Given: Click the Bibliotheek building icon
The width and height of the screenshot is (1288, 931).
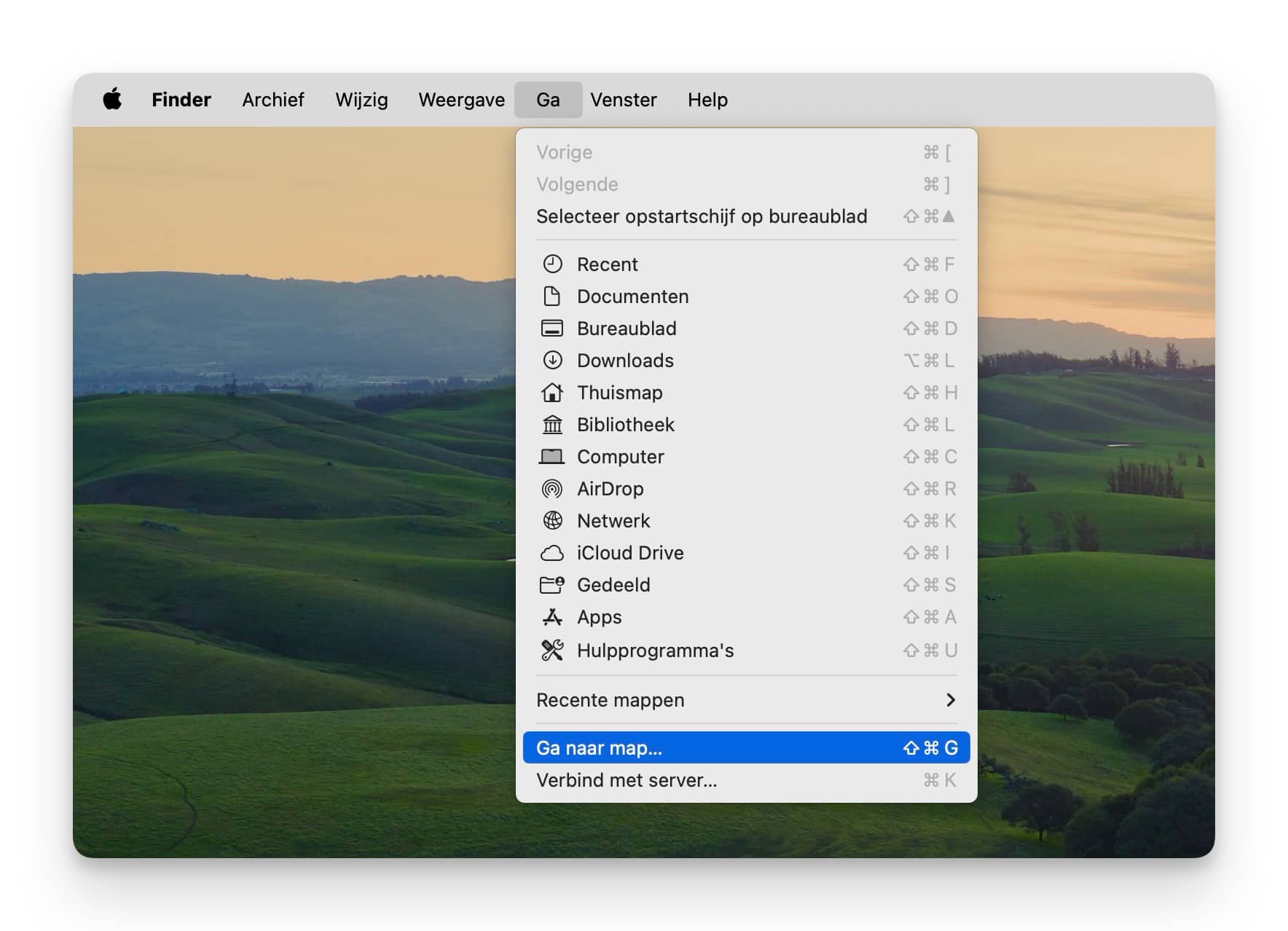Looking at the screenshot, I should coord(552,424).
